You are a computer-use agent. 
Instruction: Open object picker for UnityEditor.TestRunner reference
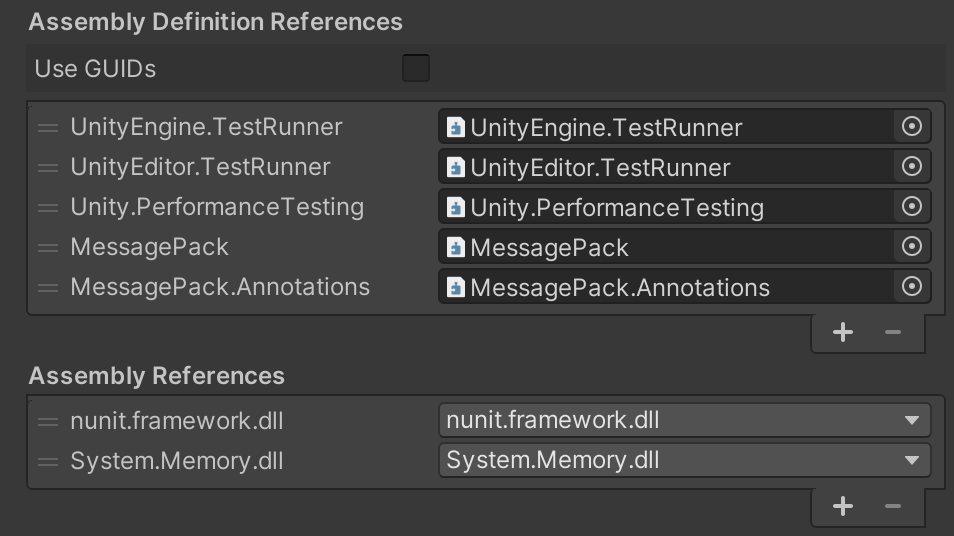(x=911, y=167)
